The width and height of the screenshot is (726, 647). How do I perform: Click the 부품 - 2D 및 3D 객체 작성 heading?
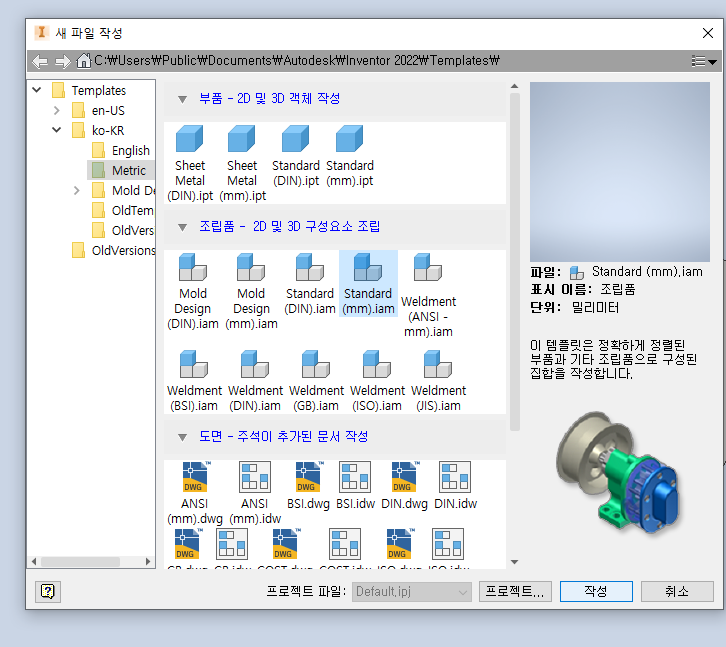270,98
